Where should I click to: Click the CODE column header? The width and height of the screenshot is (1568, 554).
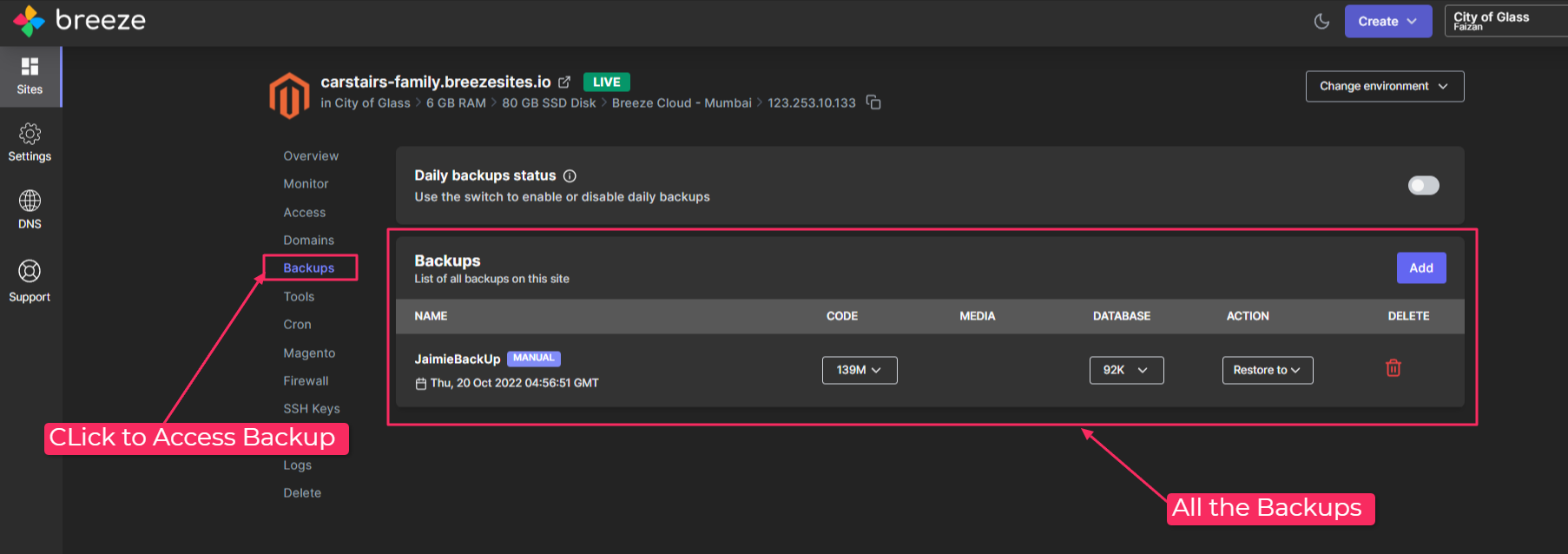click(841, 316)
